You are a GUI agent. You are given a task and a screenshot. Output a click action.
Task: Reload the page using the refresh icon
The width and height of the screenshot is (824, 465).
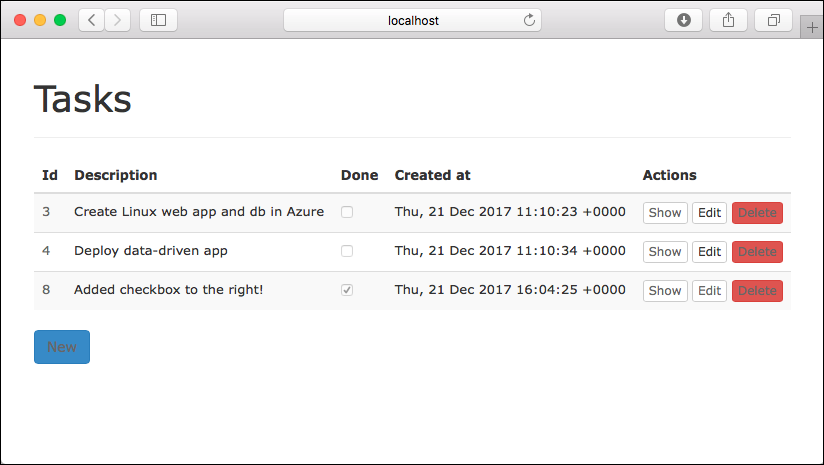coord(529,20)
